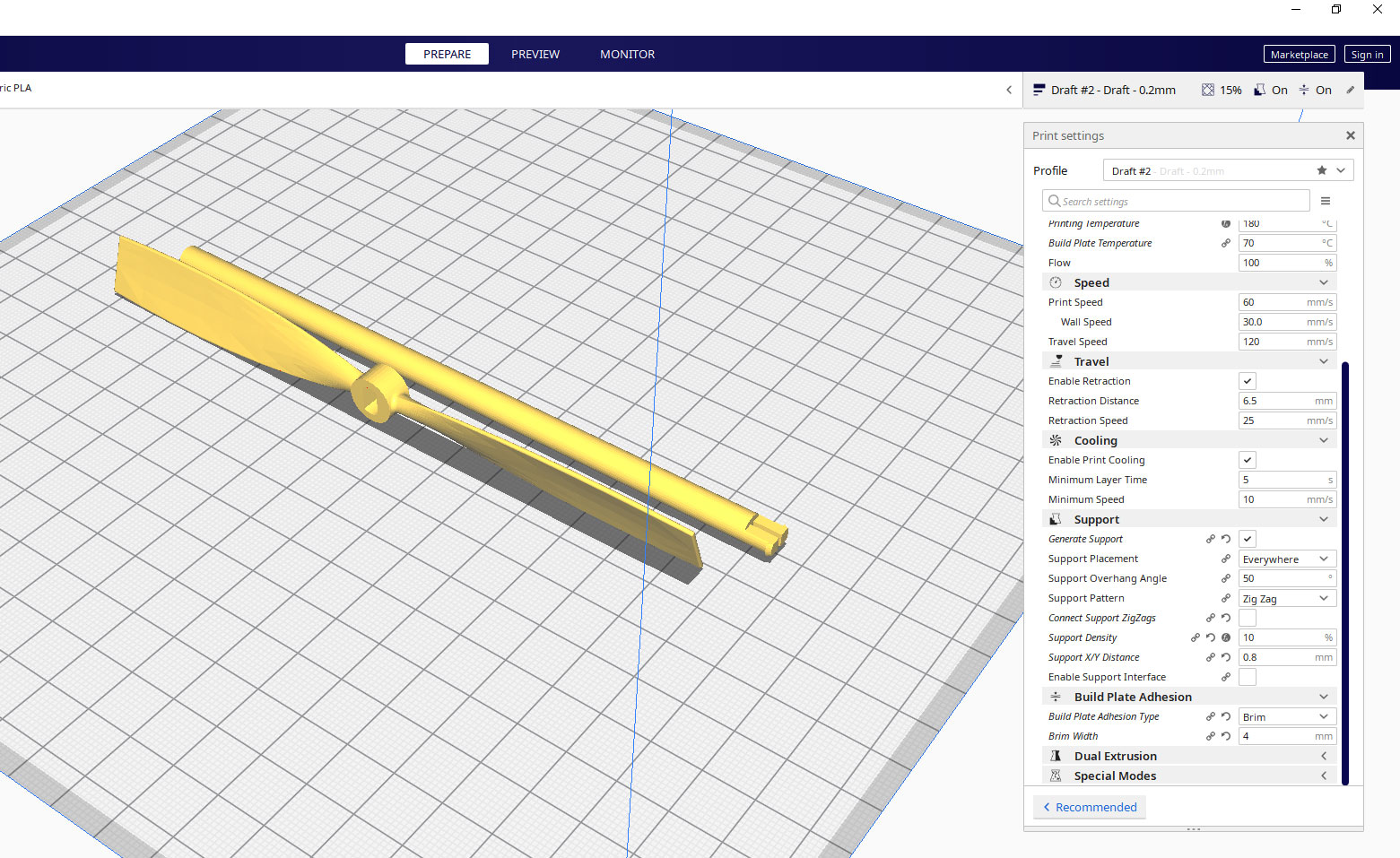Revert the Support Density value
Viewport: 1400px width, 858px height.
click(1211, 637)
